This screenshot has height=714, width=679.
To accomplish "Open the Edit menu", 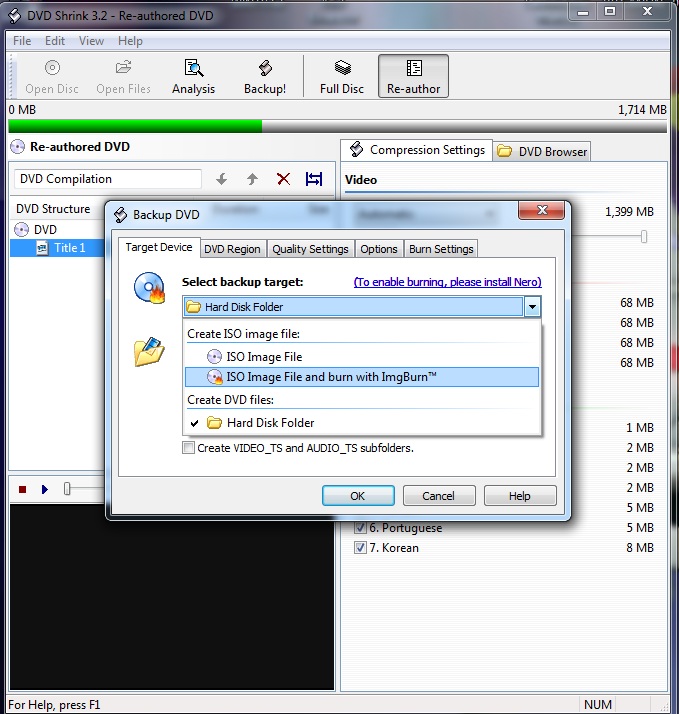I will point(55,41).
